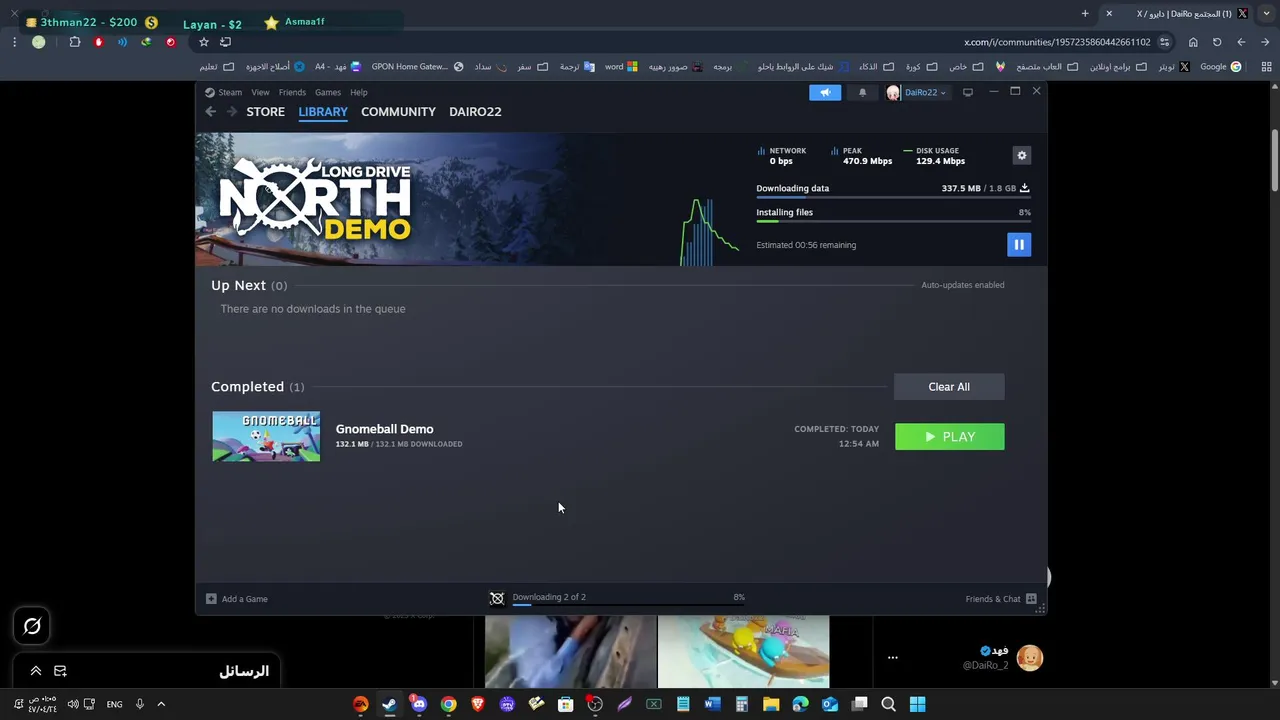This screenshot has height=720, width=1280.
Task: Click the Peak 470.9 Mbps stat
Action: pyautogui.click(x=861, y=156)
